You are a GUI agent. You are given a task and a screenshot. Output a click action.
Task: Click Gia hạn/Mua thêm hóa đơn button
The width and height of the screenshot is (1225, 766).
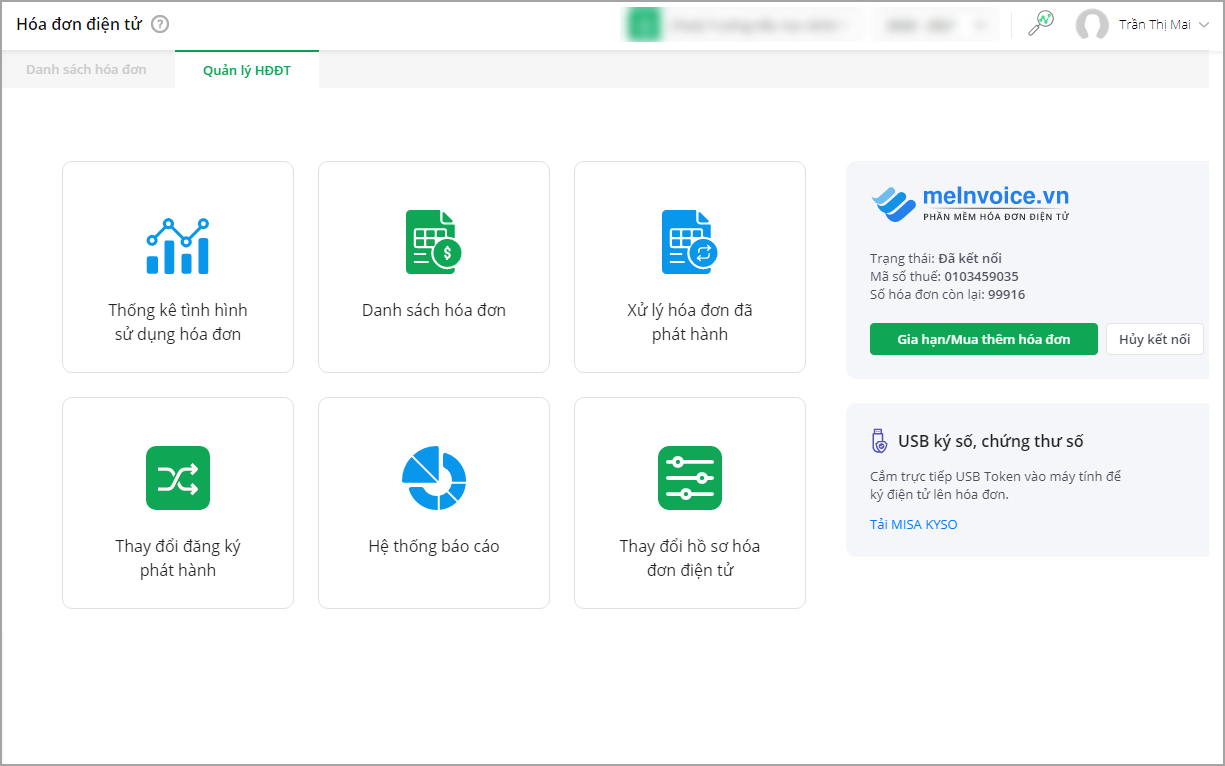click(x=983, y=339)
